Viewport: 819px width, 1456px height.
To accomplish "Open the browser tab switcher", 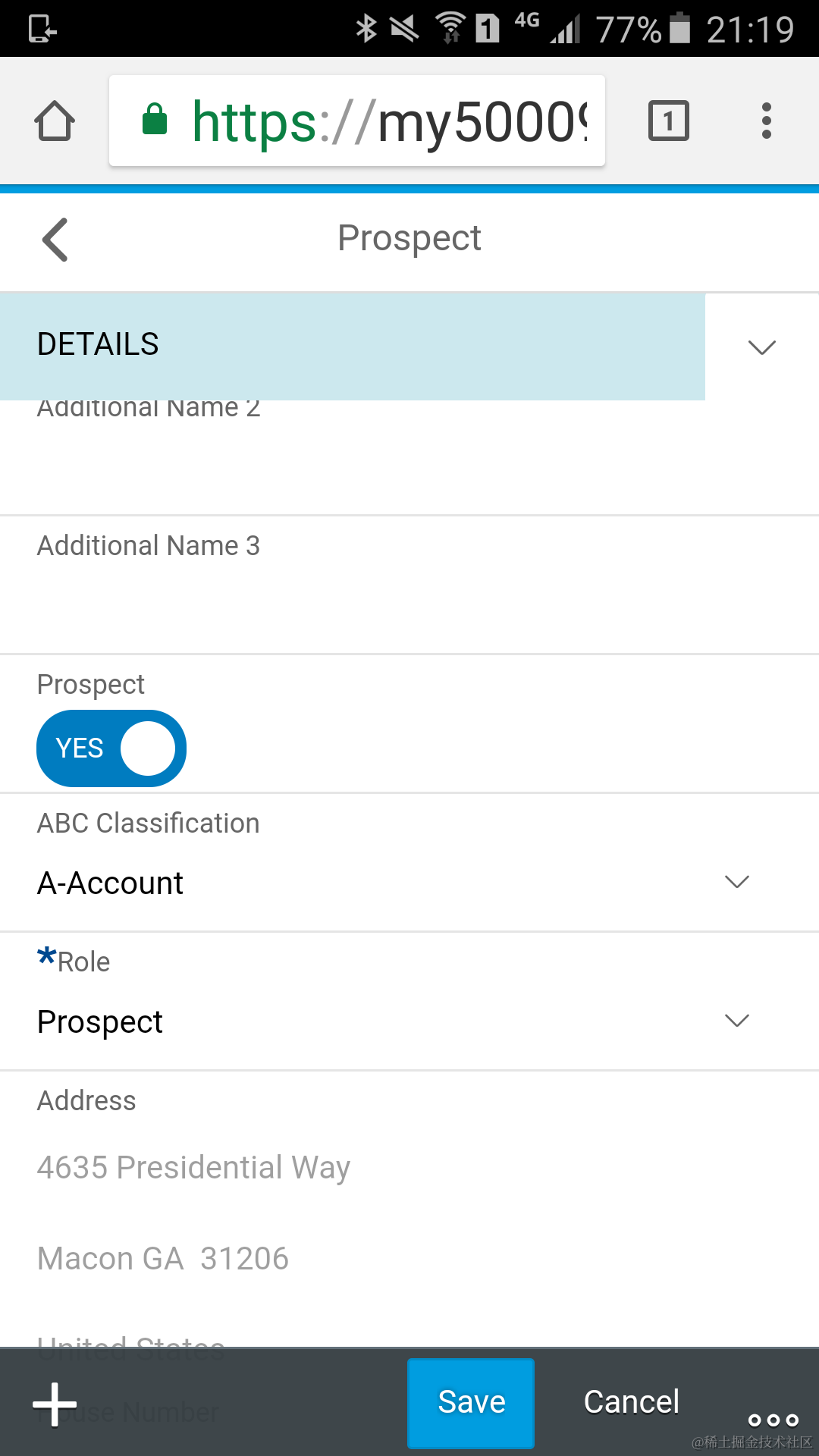I will click(x=668, y=120).
